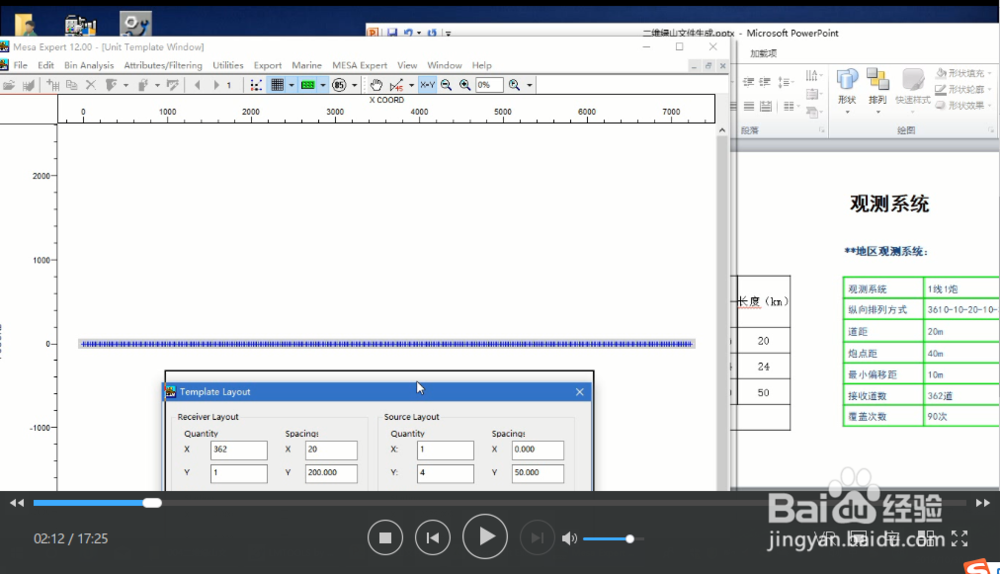Go to next template arrow

[x=216, y=85]
